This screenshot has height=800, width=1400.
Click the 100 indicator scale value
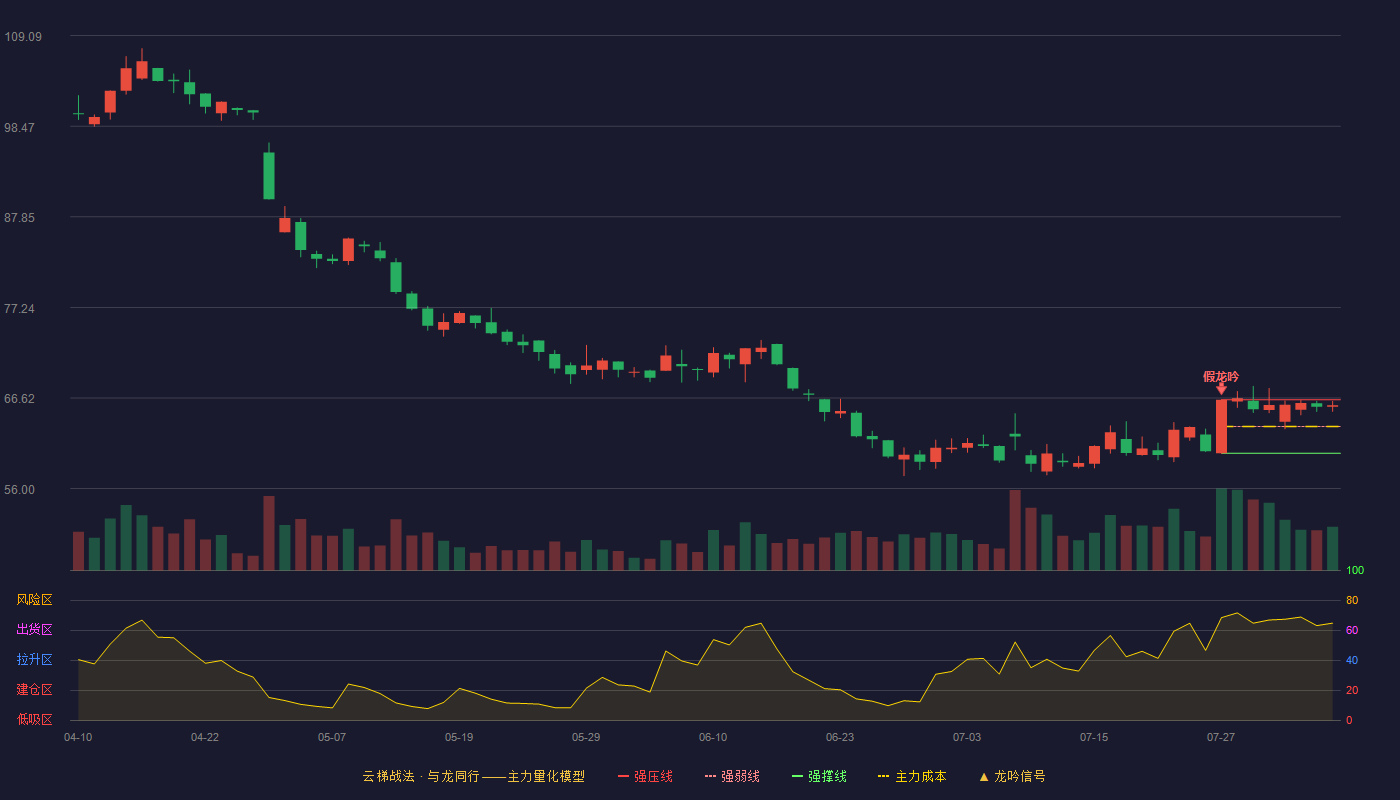(1355, 571)
